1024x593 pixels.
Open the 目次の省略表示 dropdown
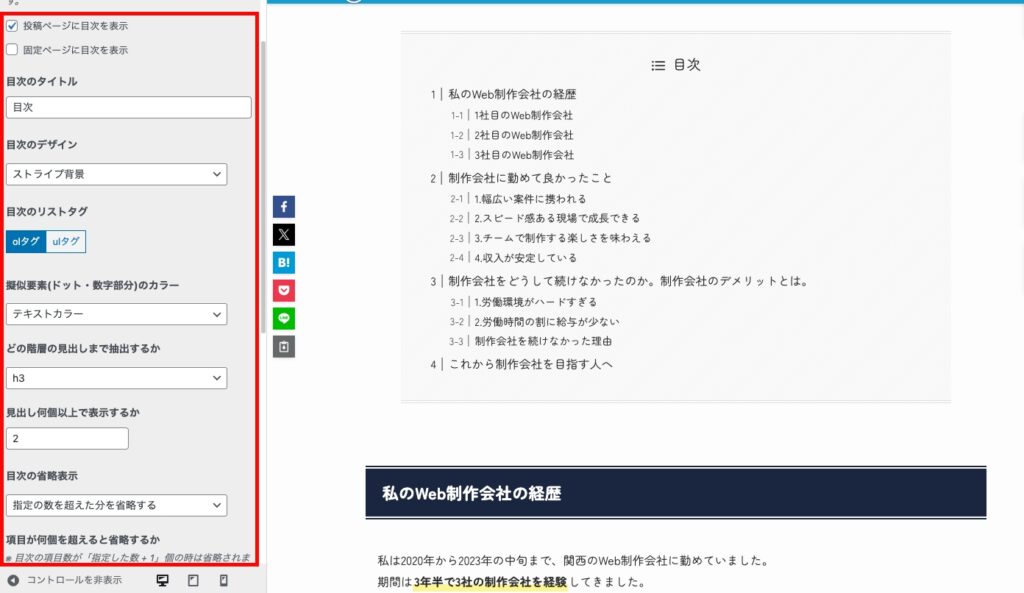(x=116, y=505)
